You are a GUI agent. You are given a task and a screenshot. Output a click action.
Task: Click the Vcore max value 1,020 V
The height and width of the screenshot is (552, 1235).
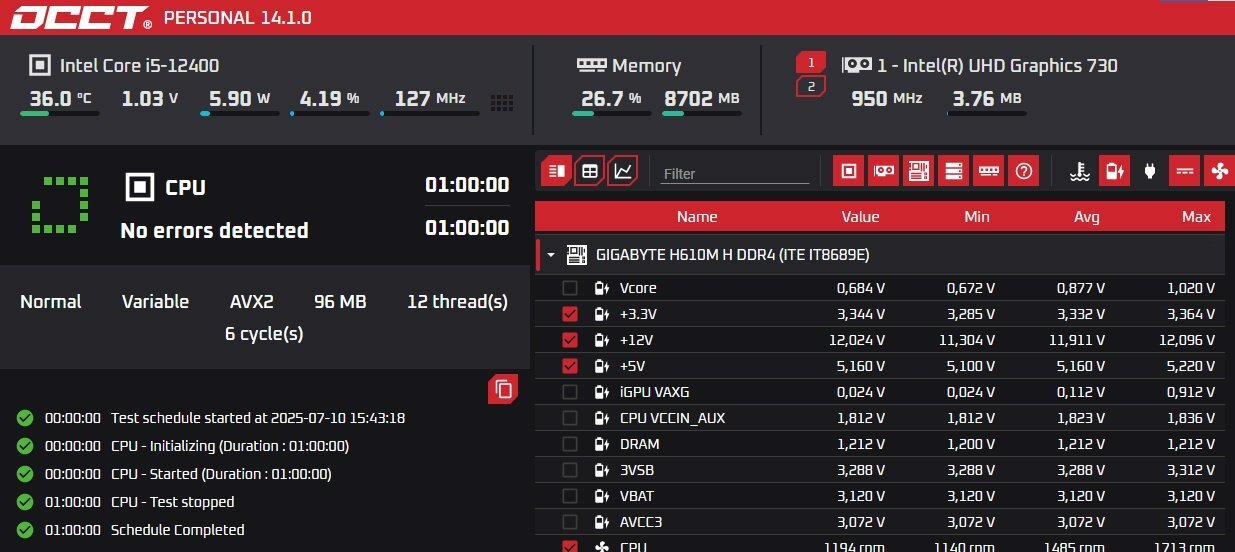tap(1190, 288)
